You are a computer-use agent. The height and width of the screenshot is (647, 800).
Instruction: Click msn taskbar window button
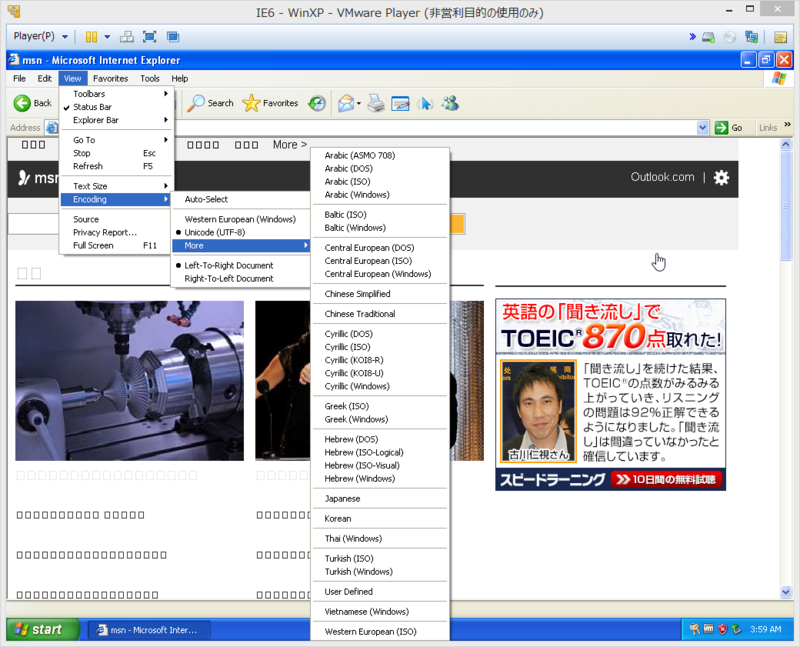tap(149, 630)
